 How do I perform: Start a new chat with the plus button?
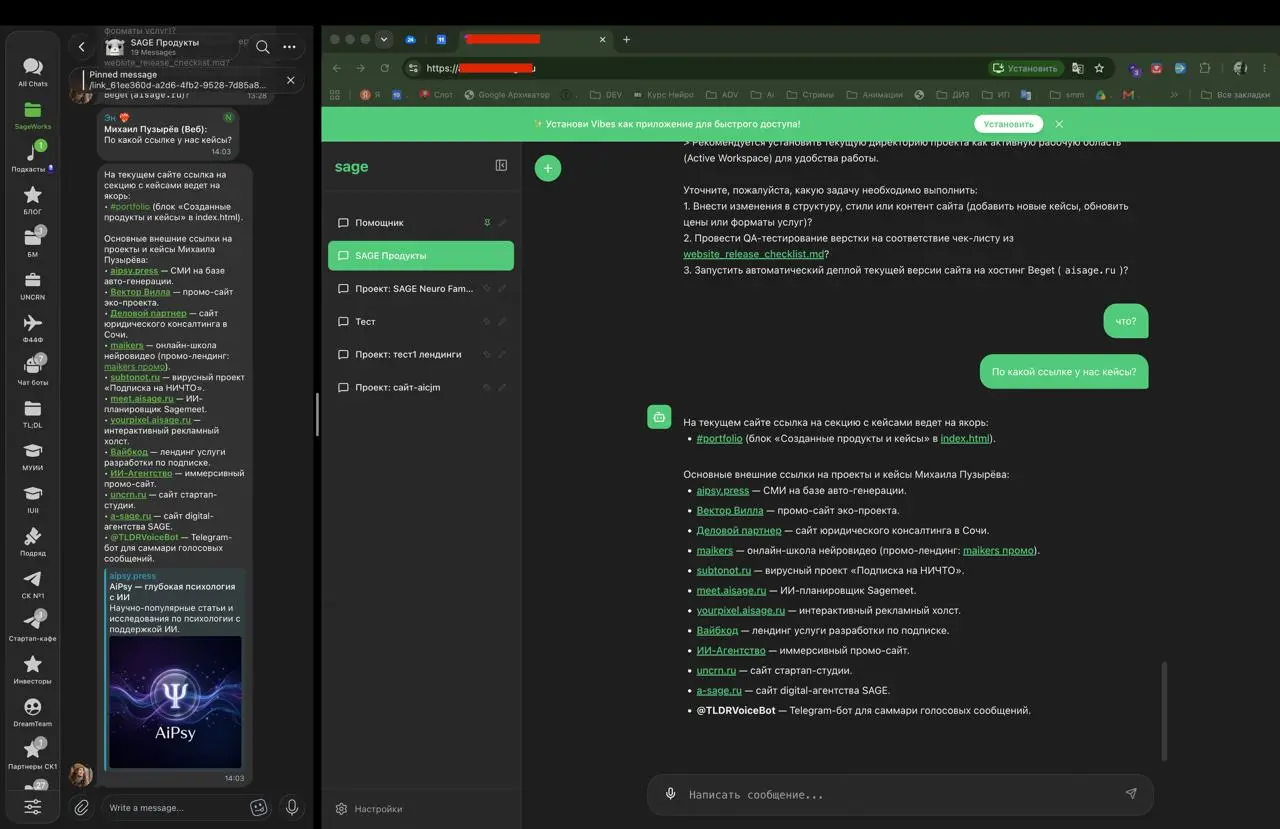(x=548, y=168)
